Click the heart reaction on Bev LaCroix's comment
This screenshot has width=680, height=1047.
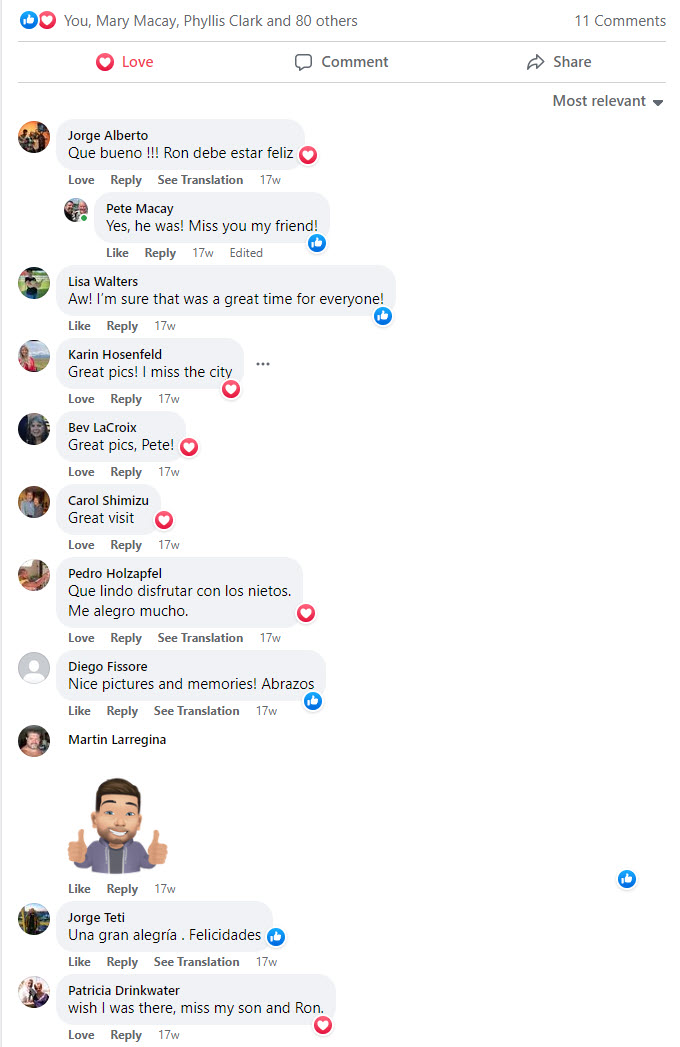pos(189,447)
